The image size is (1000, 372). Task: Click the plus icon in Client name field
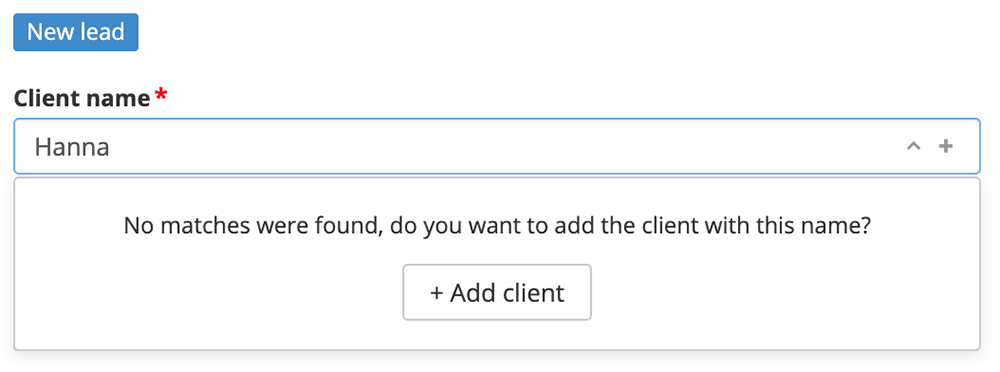(946, 147)
